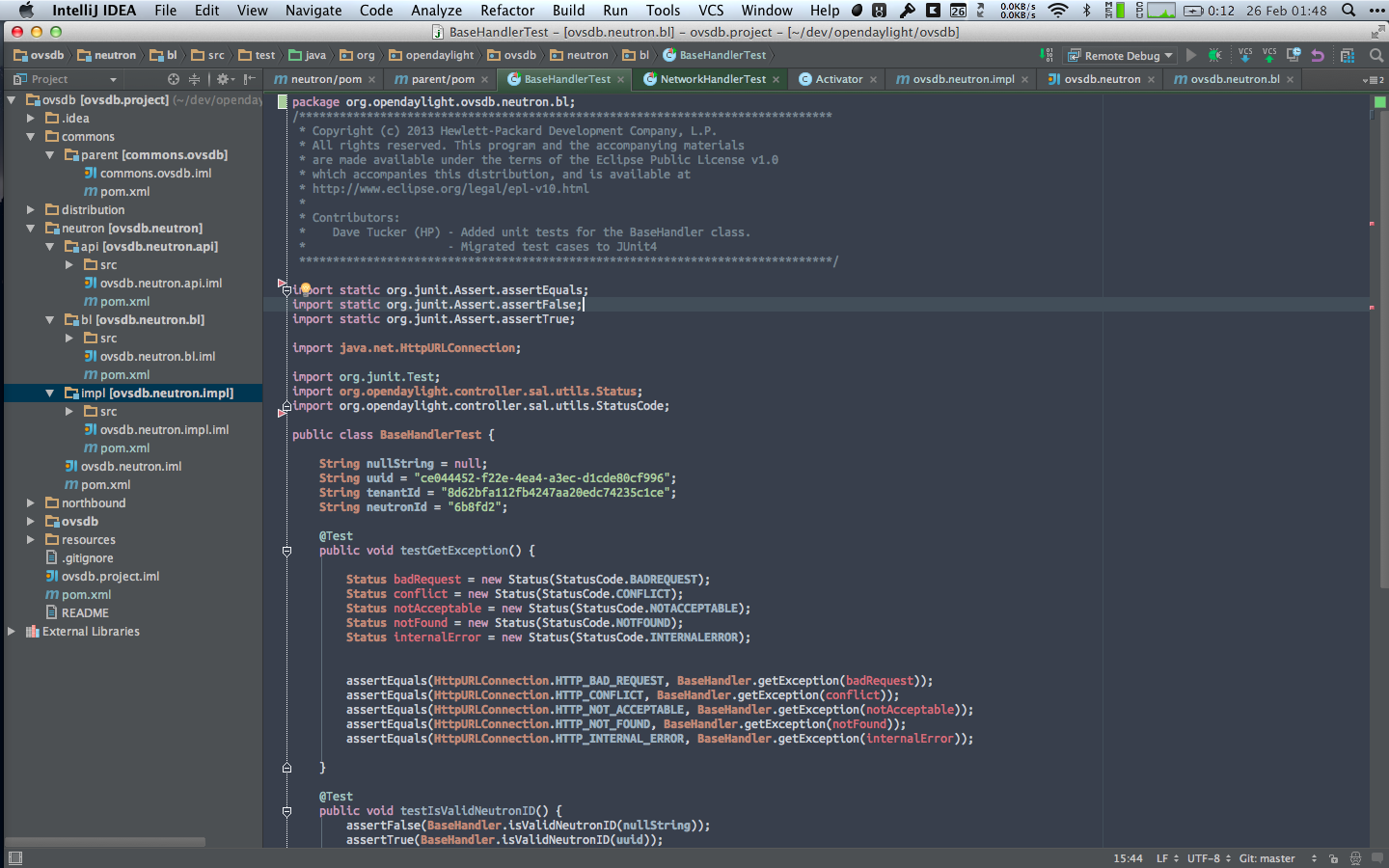The width and height of the screenshot is (1389, 868).
Task: Toggle tool window bars icon at bottom-left
Action: [x=14, y=857]
